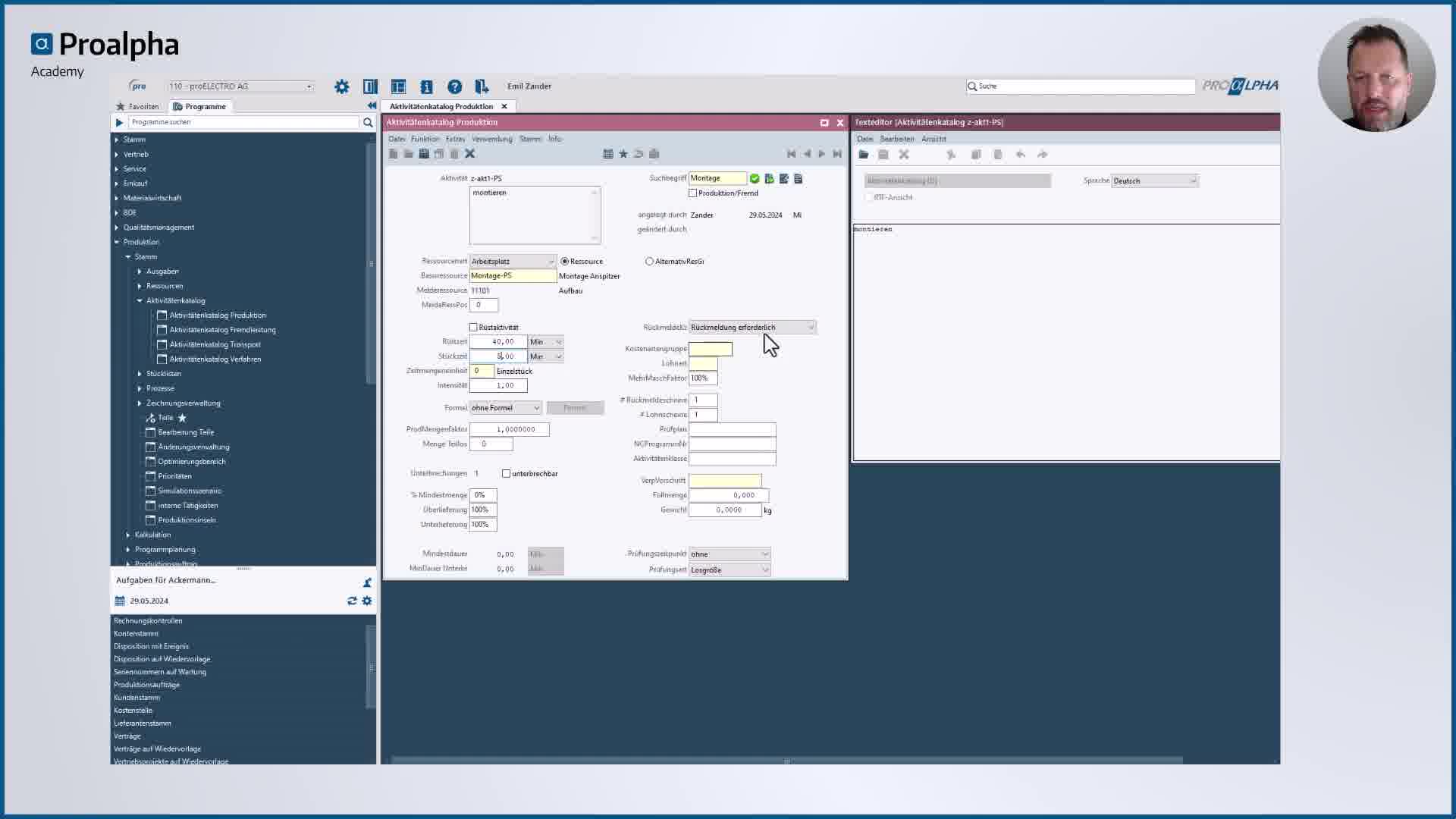Close the Aktivitätenkatalog Produktion tab
The height and width of the screenshot is (819, 1456).
tap(504, 107)
